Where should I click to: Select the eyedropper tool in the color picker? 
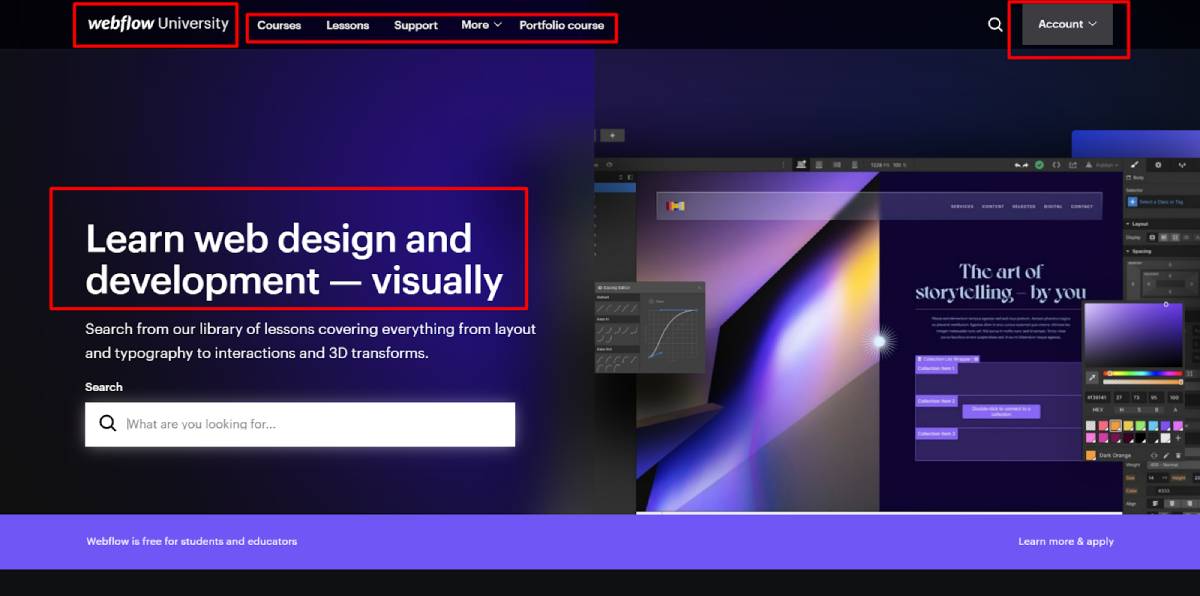(x=1092, y=378)
